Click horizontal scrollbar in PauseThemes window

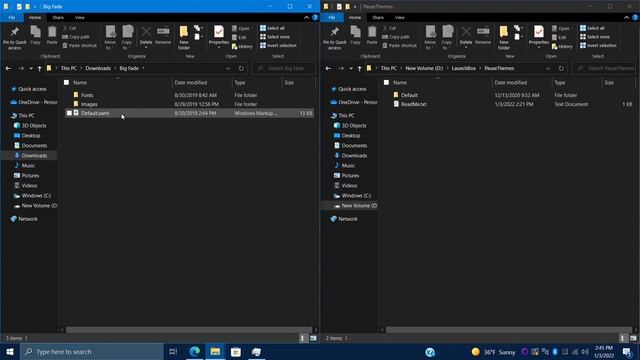coord(509,329)
